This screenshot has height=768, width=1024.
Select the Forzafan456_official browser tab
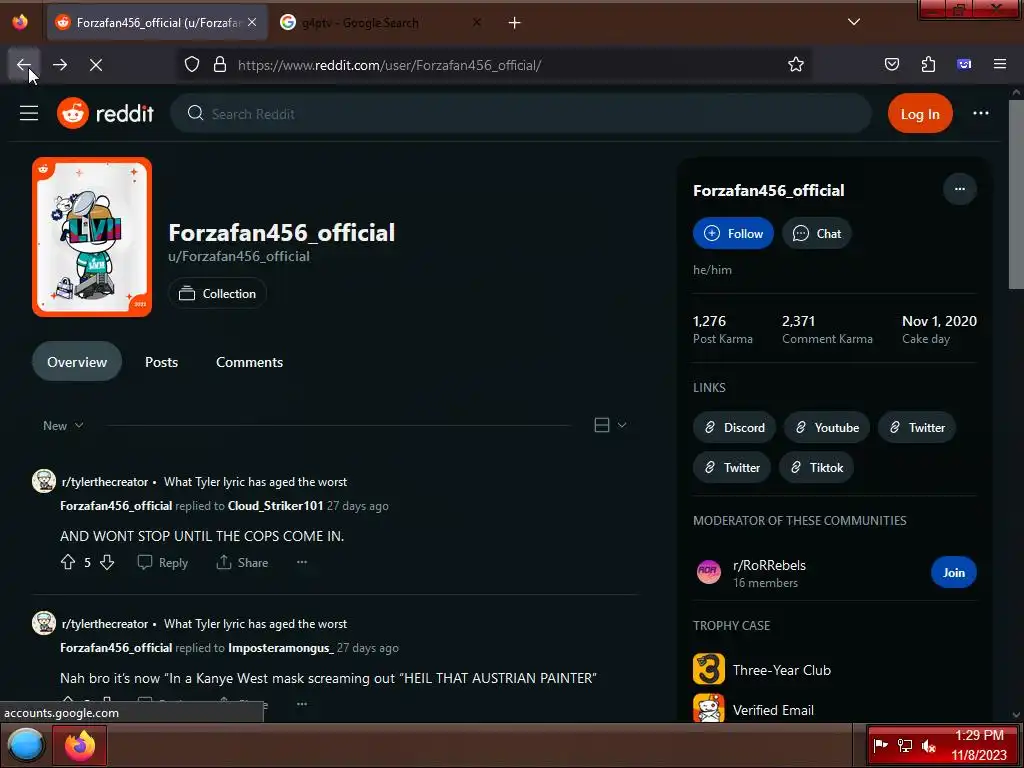[157, 23]
